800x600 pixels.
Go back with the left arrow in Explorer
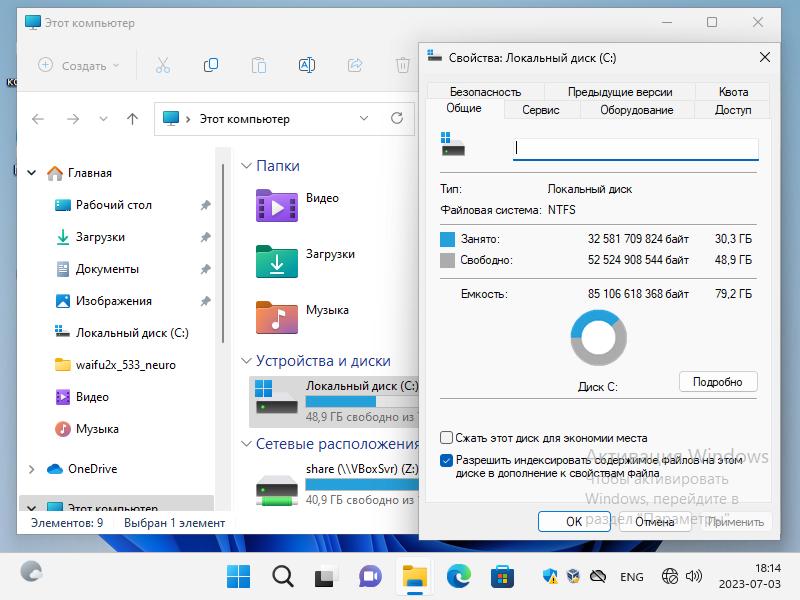pyautogui.click(x=38, y=119)
